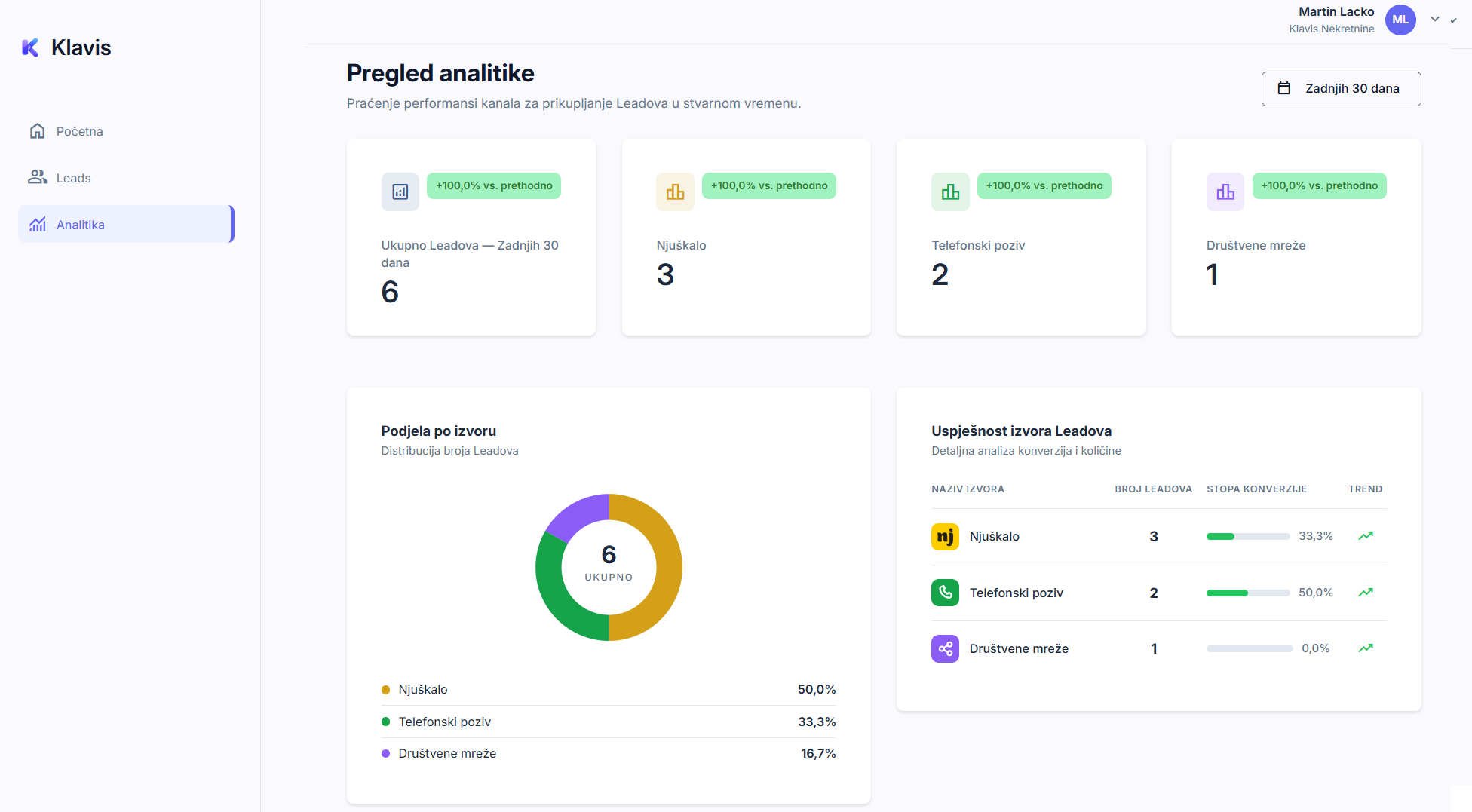The image size is (1472, 812).
Task: Open the Leads page from sidebar
Action: (x=126, y=178)
